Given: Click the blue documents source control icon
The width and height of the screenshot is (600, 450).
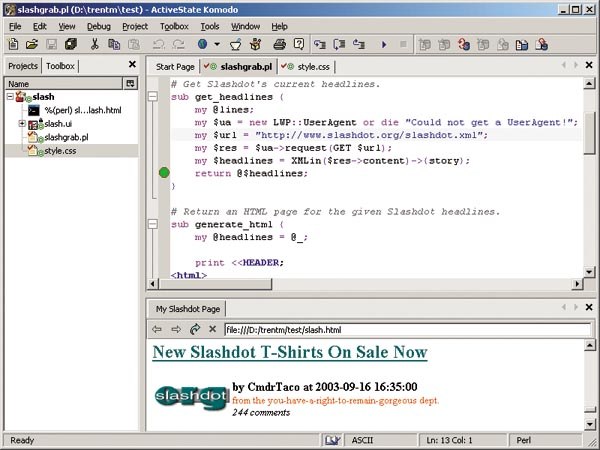Looking at the screenshot, I should 522,45.
